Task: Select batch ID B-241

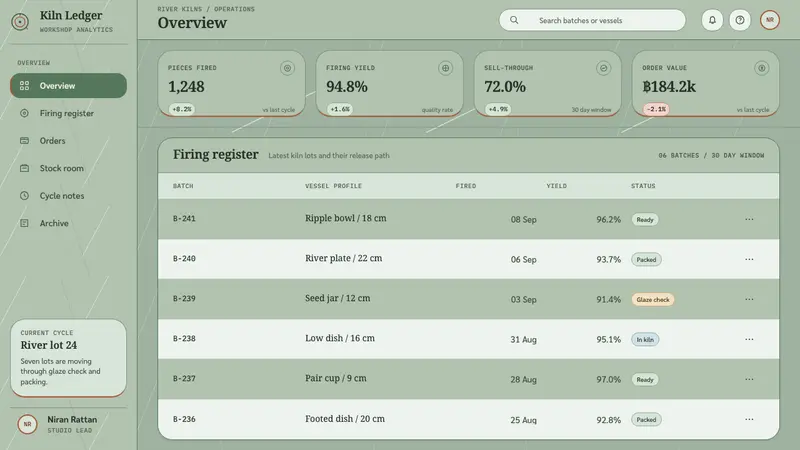Action: pos(184,219)
